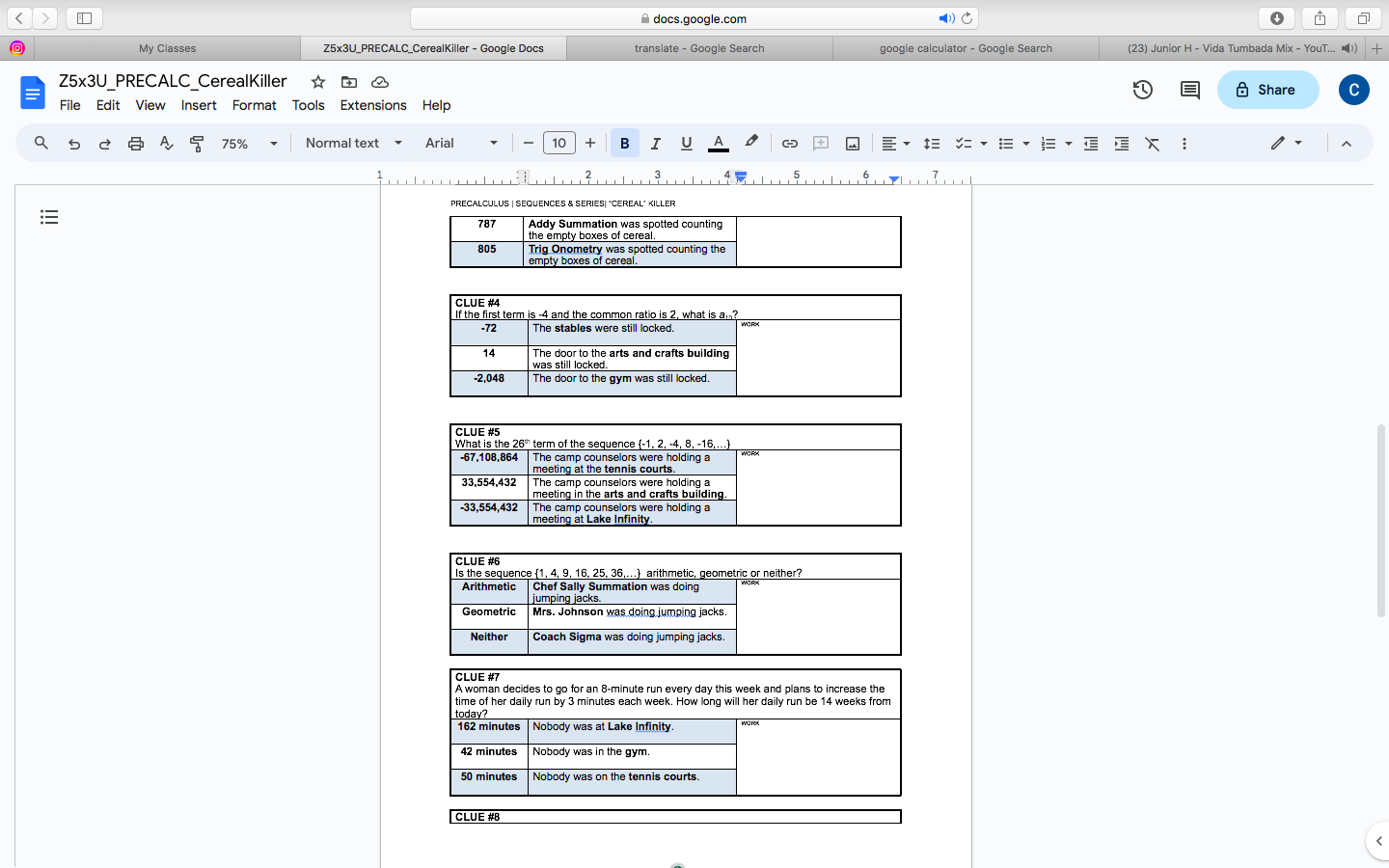Open the View menu

click(150, 105)
